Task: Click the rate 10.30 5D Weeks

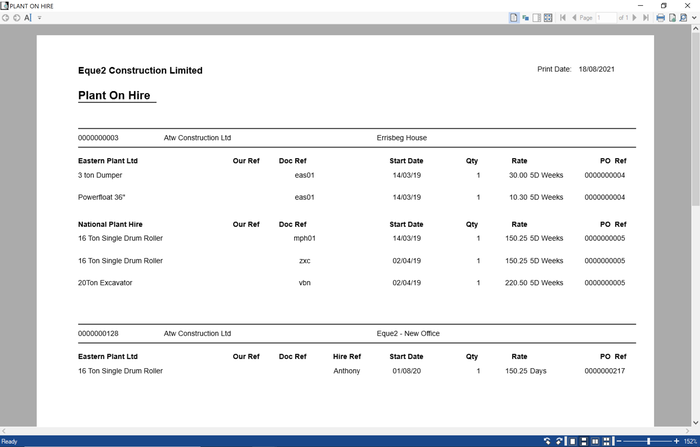Action: [536, 197]
